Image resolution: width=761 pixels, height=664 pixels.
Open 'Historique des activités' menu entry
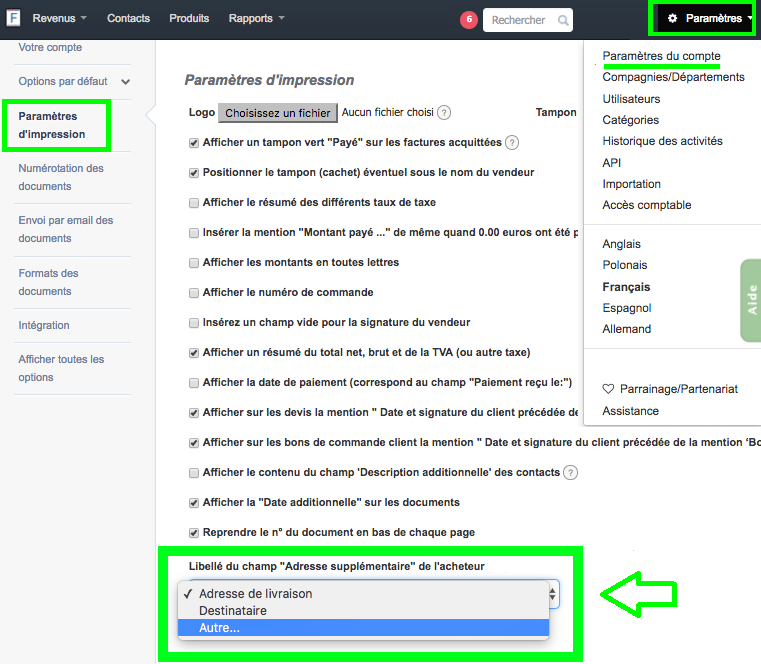662,141
